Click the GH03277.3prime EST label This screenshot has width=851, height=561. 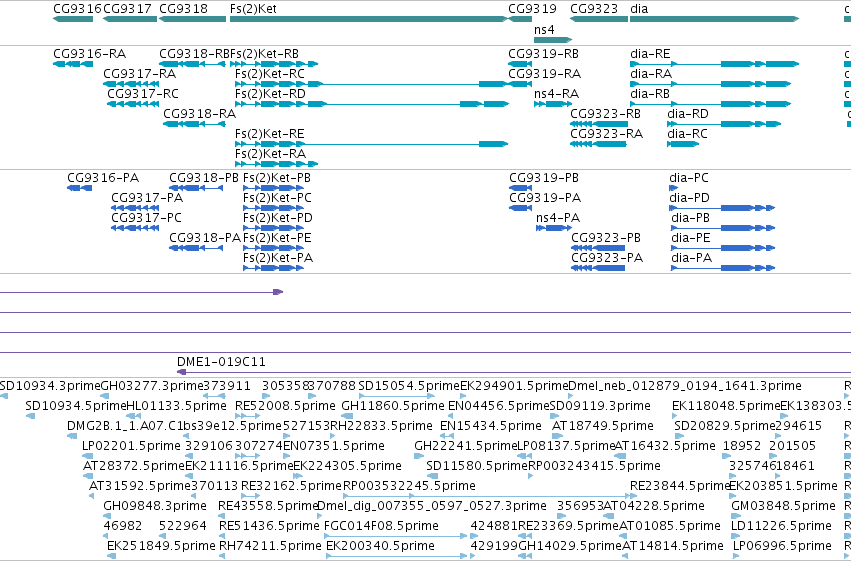[x=152, y=386]
